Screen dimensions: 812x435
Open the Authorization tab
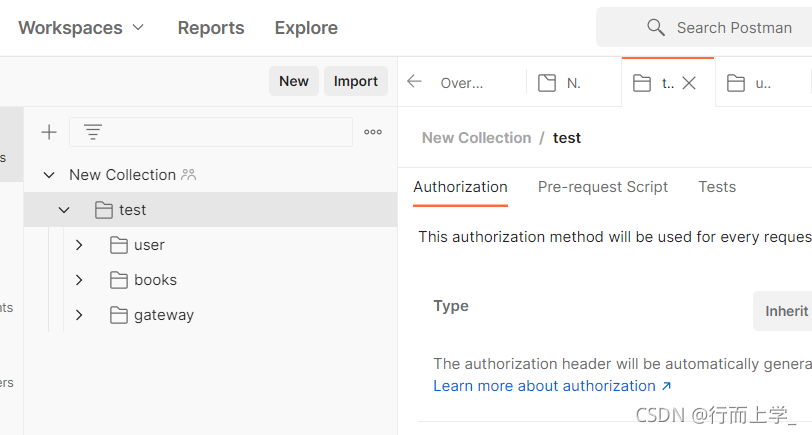[460, 187]
